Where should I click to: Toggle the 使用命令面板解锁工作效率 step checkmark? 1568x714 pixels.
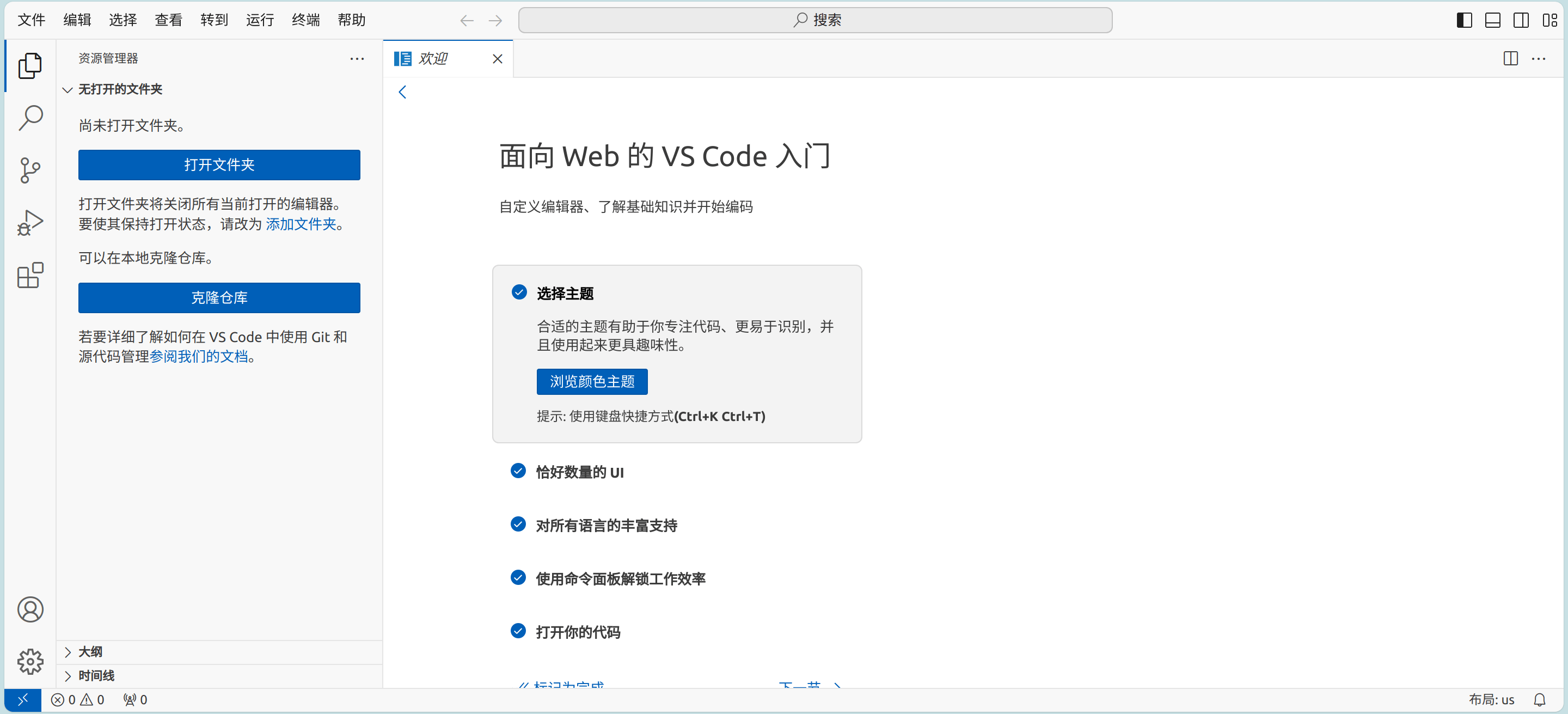click(518, 577)
